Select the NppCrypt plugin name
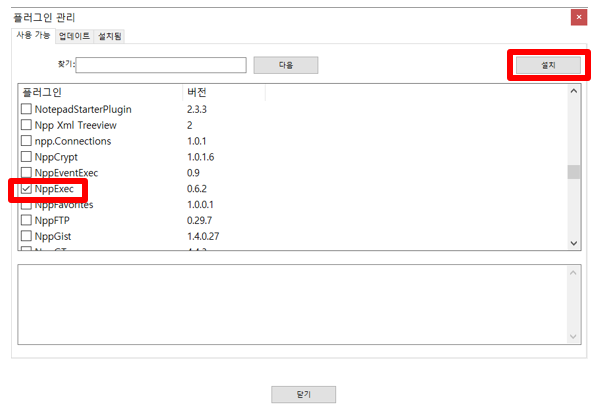The width and height of the screenshot is (612, 414). coord(56,157)
